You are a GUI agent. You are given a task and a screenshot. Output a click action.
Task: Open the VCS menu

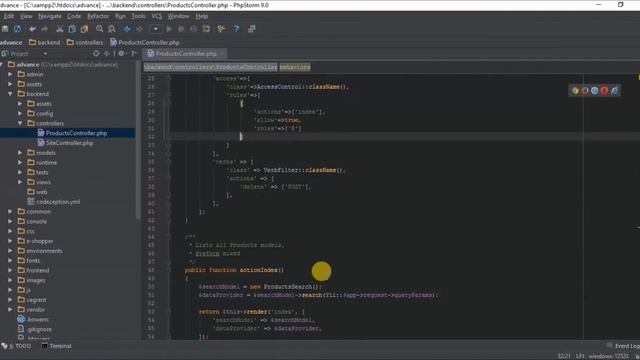(157, 16)
